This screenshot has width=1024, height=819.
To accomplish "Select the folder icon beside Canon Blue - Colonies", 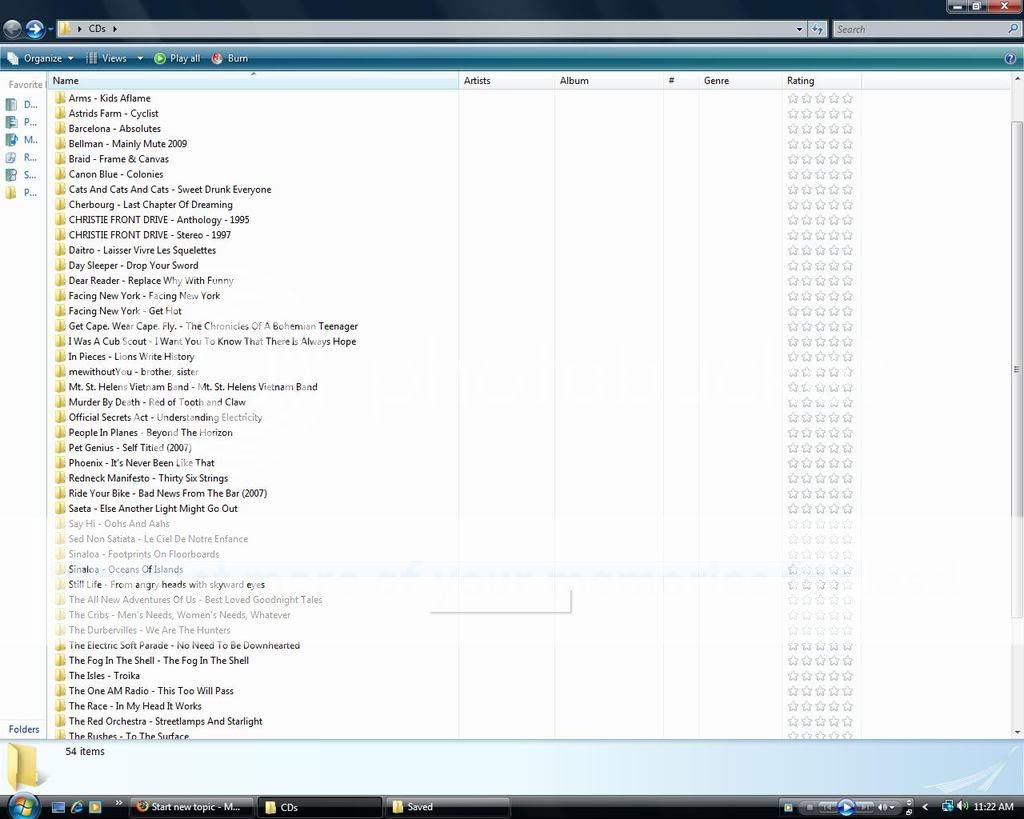I will (x=60, y=174).
